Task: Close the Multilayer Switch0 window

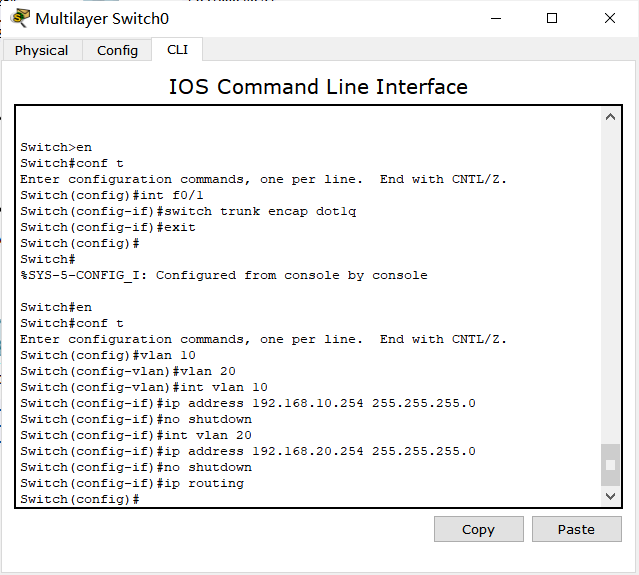Action: click(x=610, y=18)
